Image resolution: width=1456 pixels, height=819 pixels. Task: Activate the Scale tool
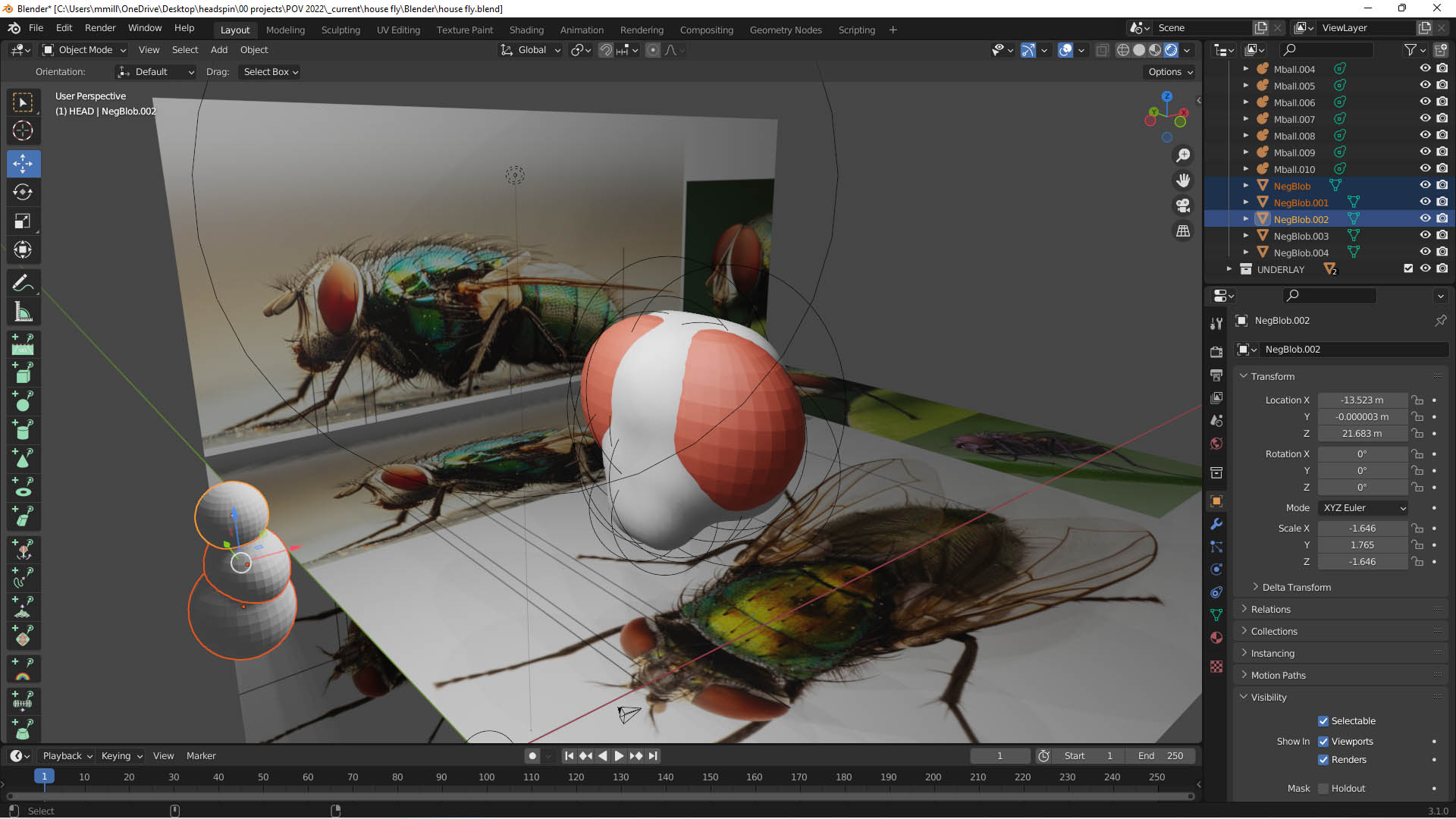tap(23, 221)
